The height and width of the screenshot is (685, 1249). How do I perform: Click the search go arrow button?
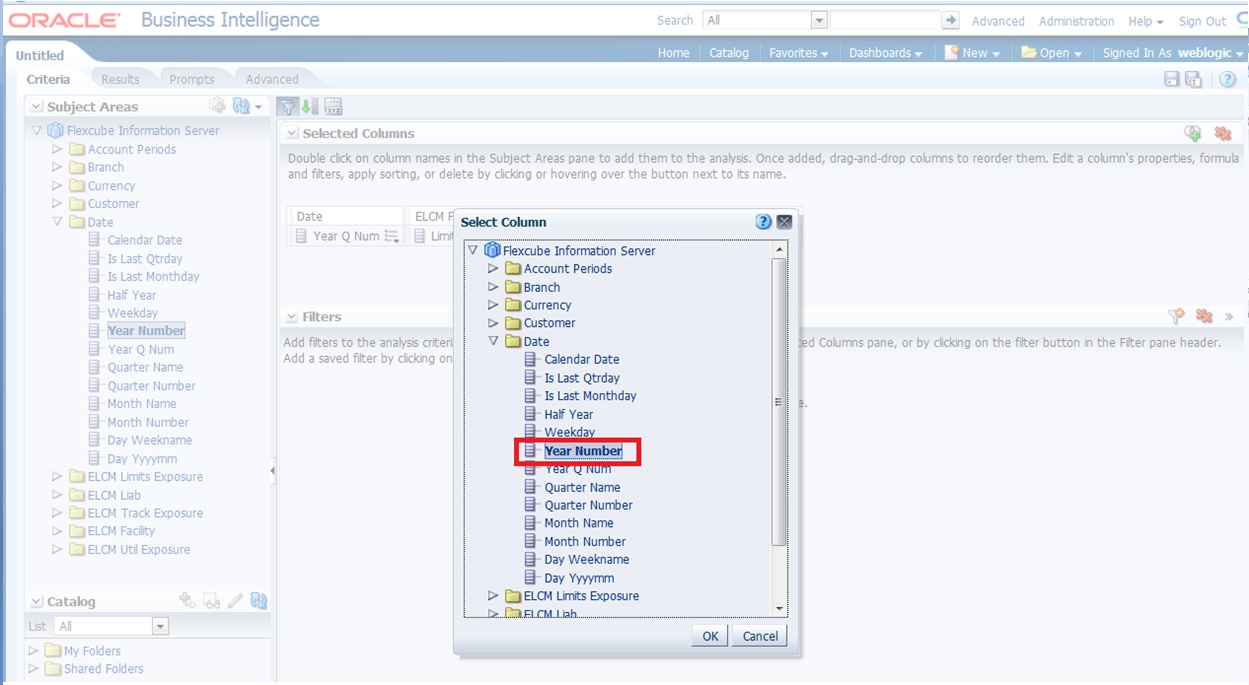[950, 20]
